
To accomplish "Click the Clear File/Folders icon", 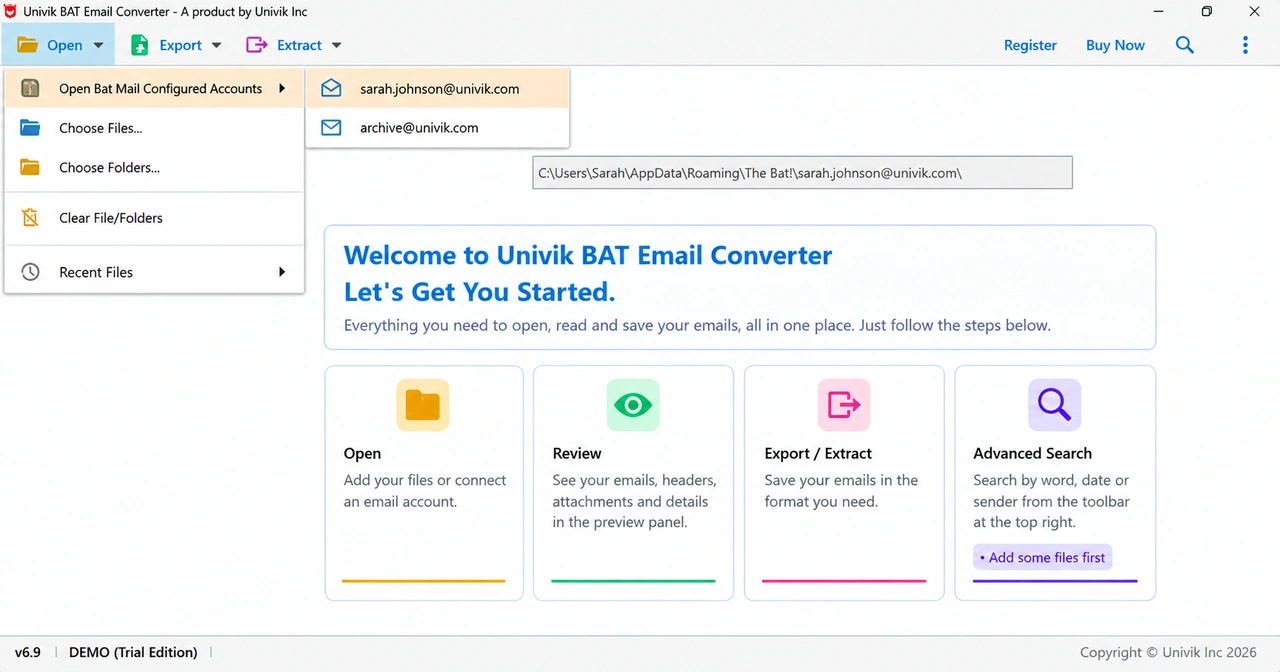I will click(x=30, y=218).
